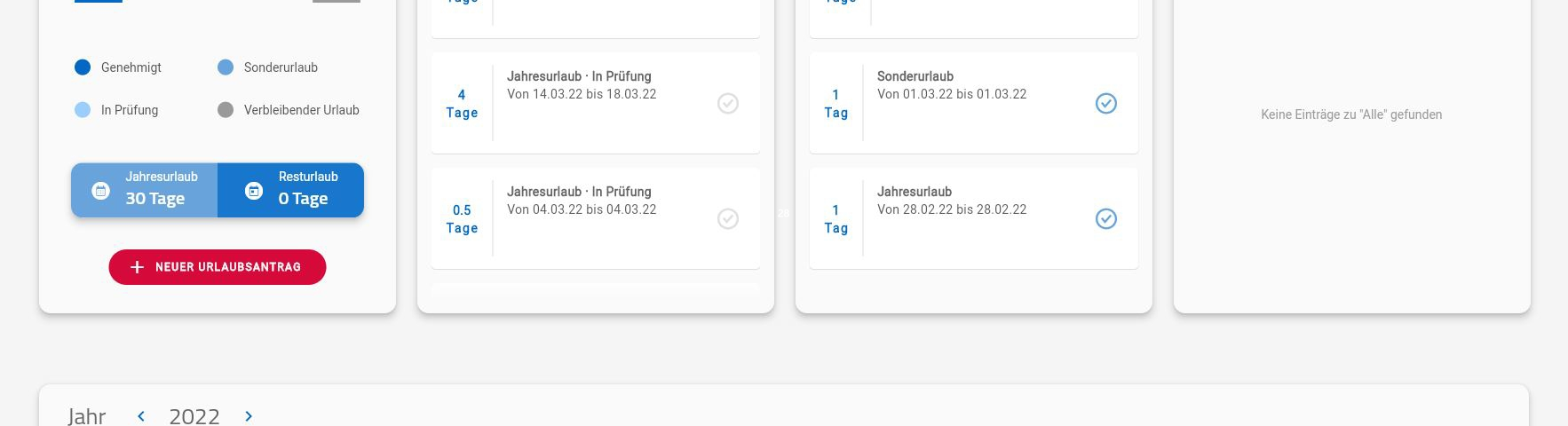
Task: Click the Jahresurlaub calendar icon
Action: point(101,191)
